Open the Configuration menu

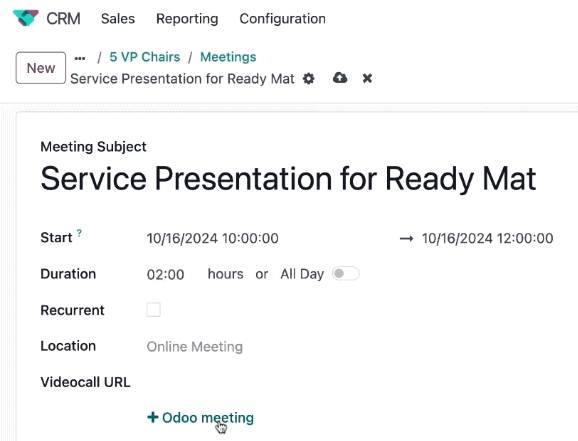[282, 18]
